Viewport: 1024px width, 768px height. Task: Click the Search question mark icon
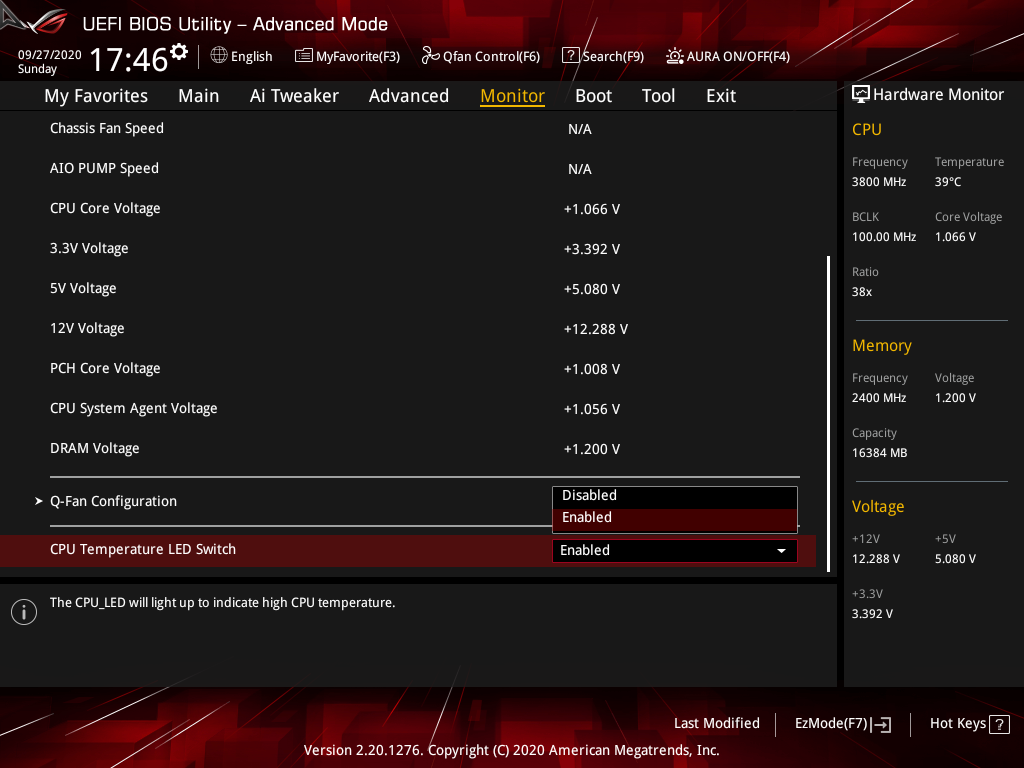click(571, 56)
